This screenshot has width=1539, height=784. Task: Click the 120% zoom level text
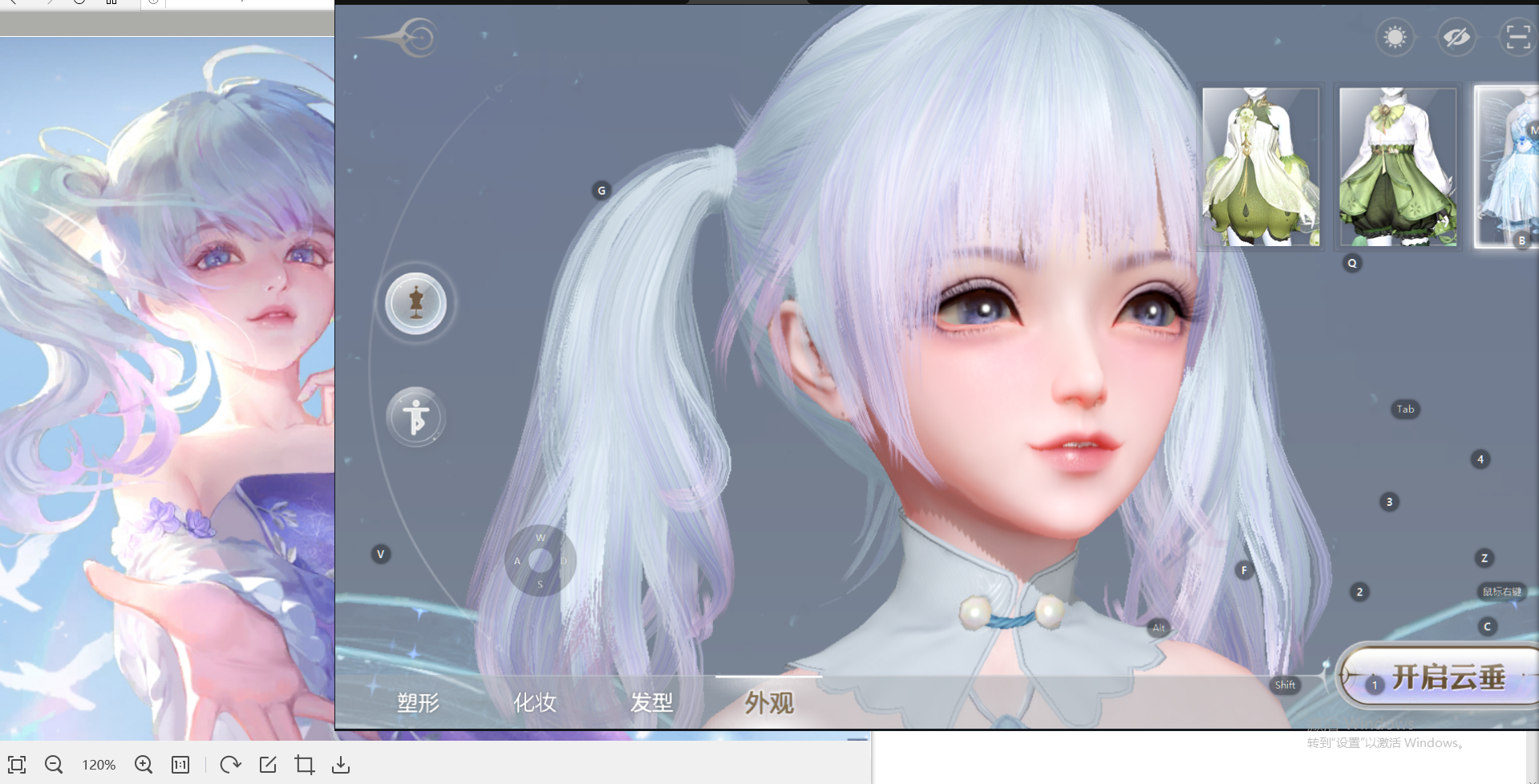(99, 765)
